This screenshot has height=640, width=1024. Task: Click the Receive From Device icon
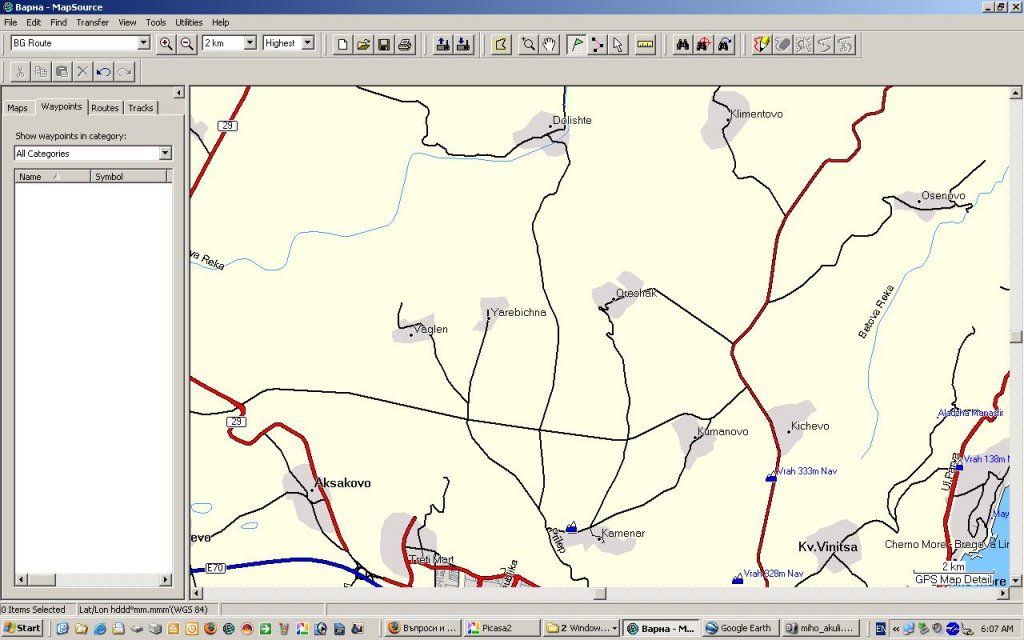pyautogui.click(x=464, y=44)
